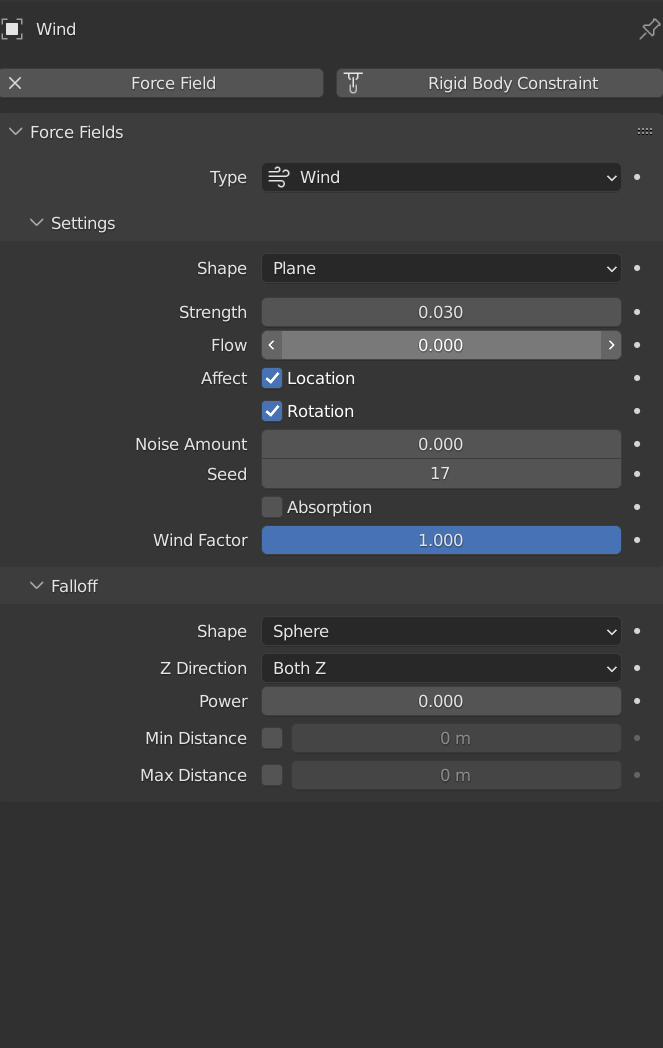This screenshot has height=1048, width=663.
Task: Click the Flow field right increment arrow
Action: point(610,345)
